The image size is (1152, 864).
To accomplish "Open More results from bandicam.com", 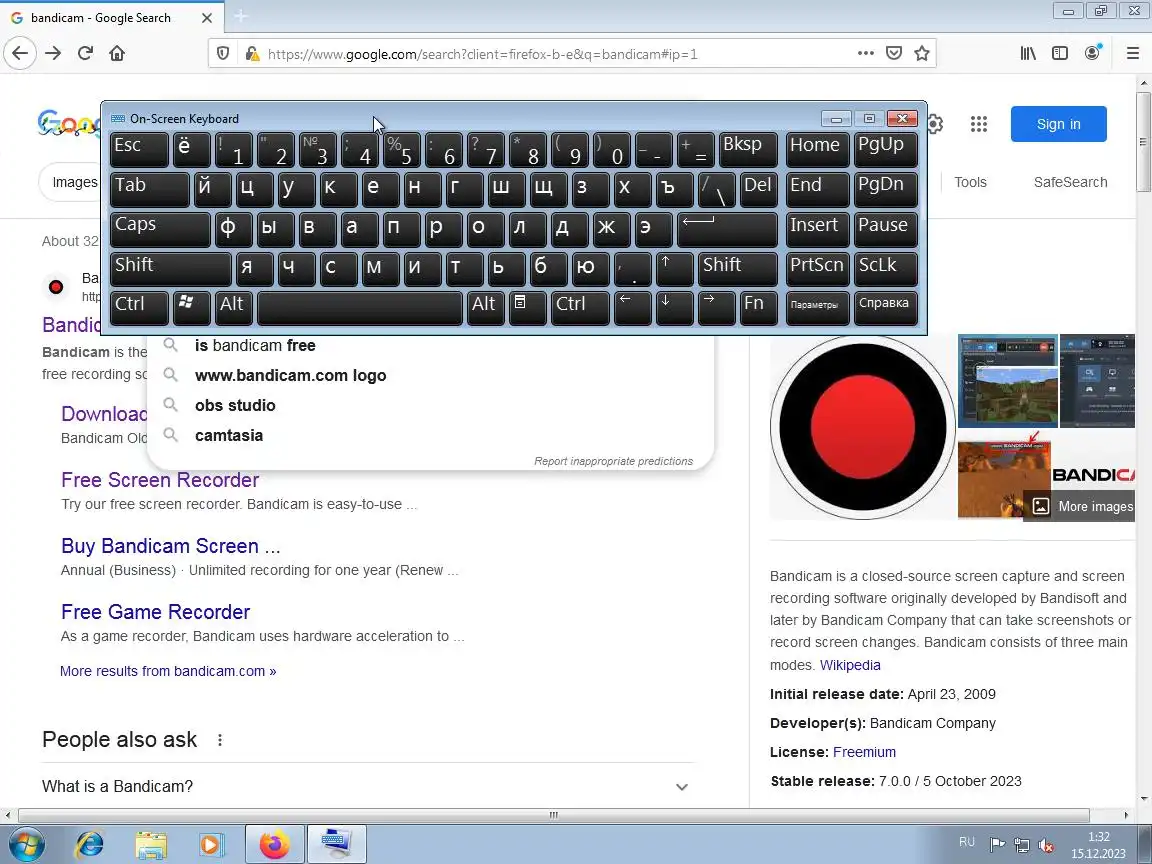I will tap(168, 671).
